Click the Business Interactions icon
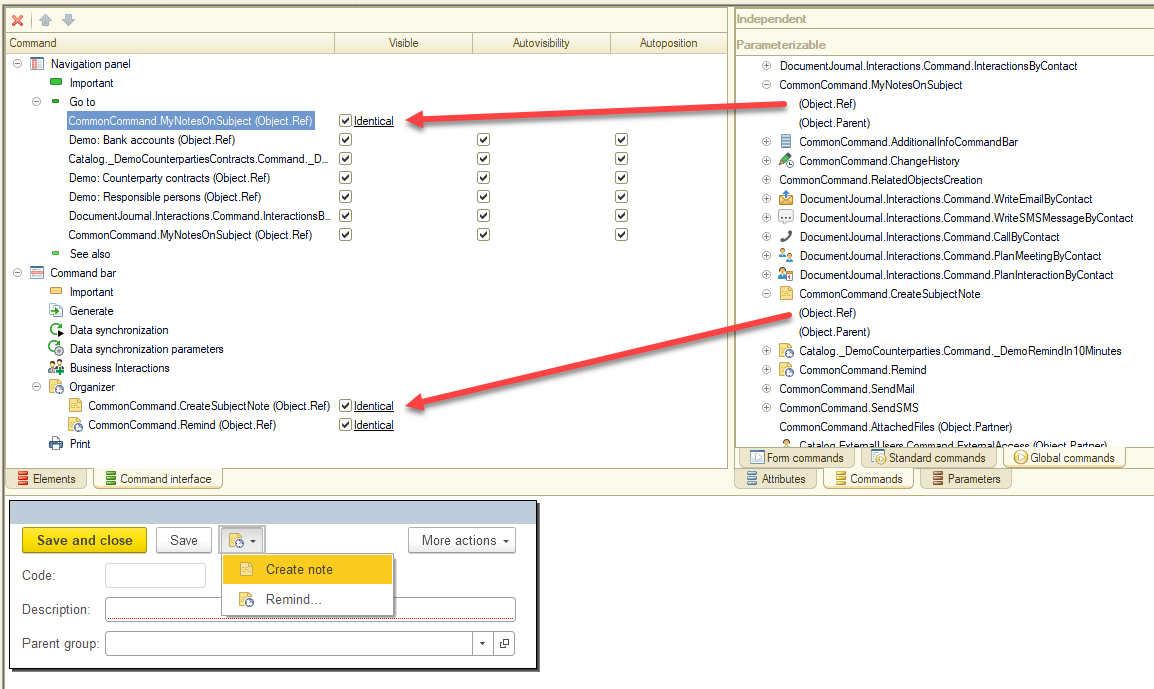This screenshot has width=1154, height=689. pyautogui.click(x=56, y=368)
